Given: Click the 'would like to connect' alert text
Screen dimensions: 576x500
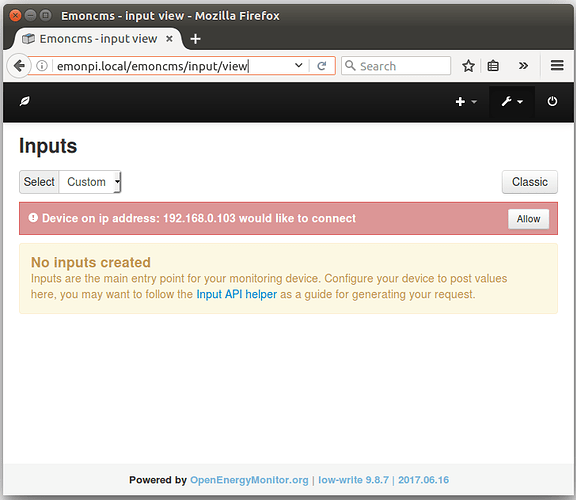Looking at the screenshot, I should [x=297, y=218].
